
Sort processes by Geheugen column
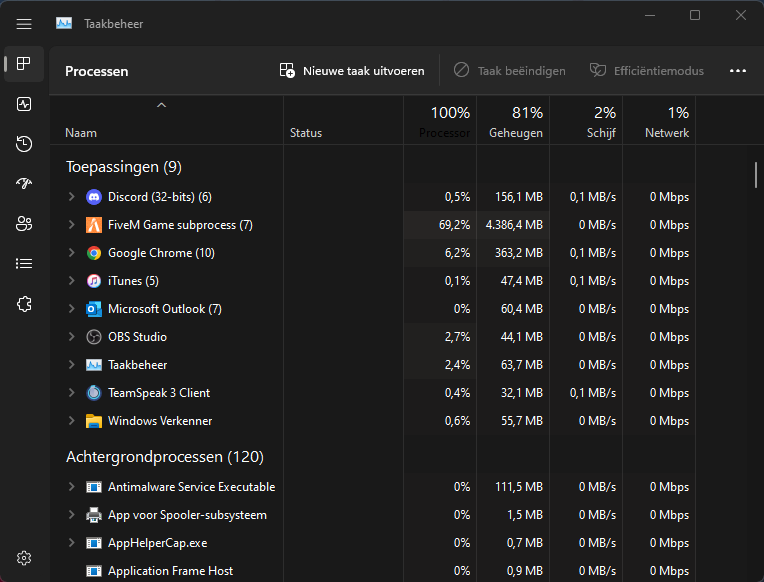click(x=515, y=122)
